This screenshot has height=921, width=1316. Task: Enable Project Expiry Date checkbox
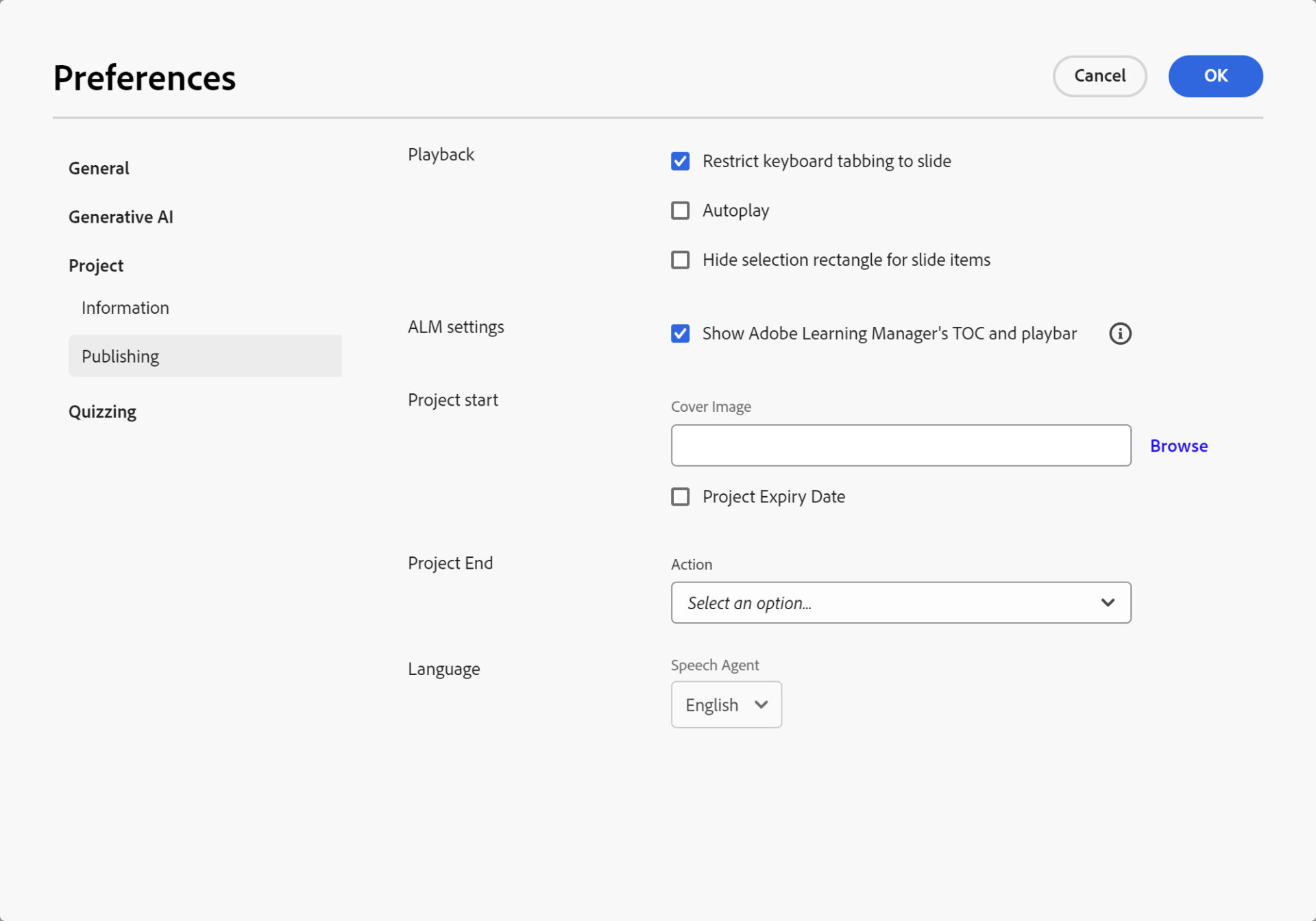680,497
